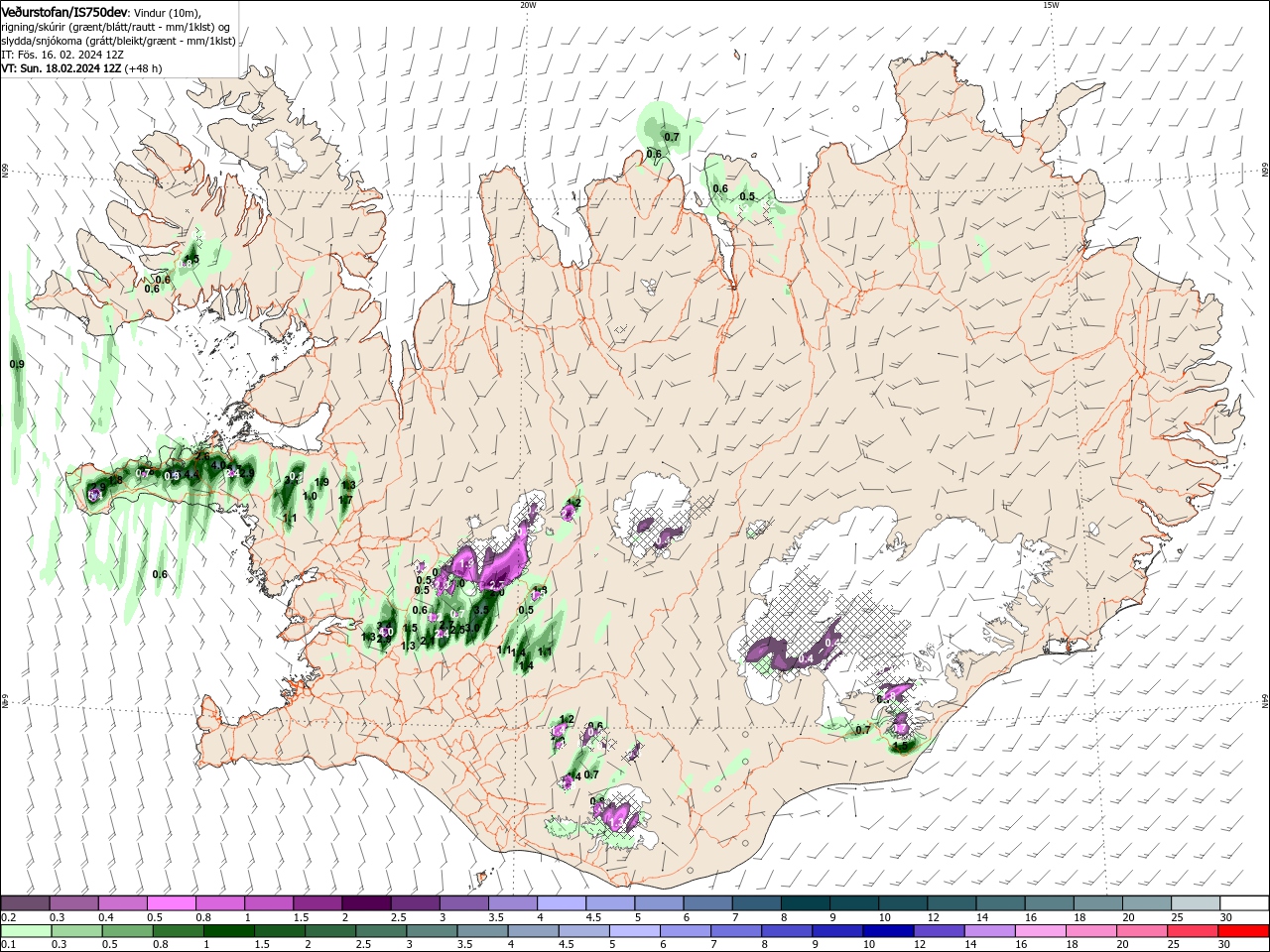Click the snow legend swatch between 0.2 and 0.3
This screenshot has width=1270, height=952.
coord(26,903)
